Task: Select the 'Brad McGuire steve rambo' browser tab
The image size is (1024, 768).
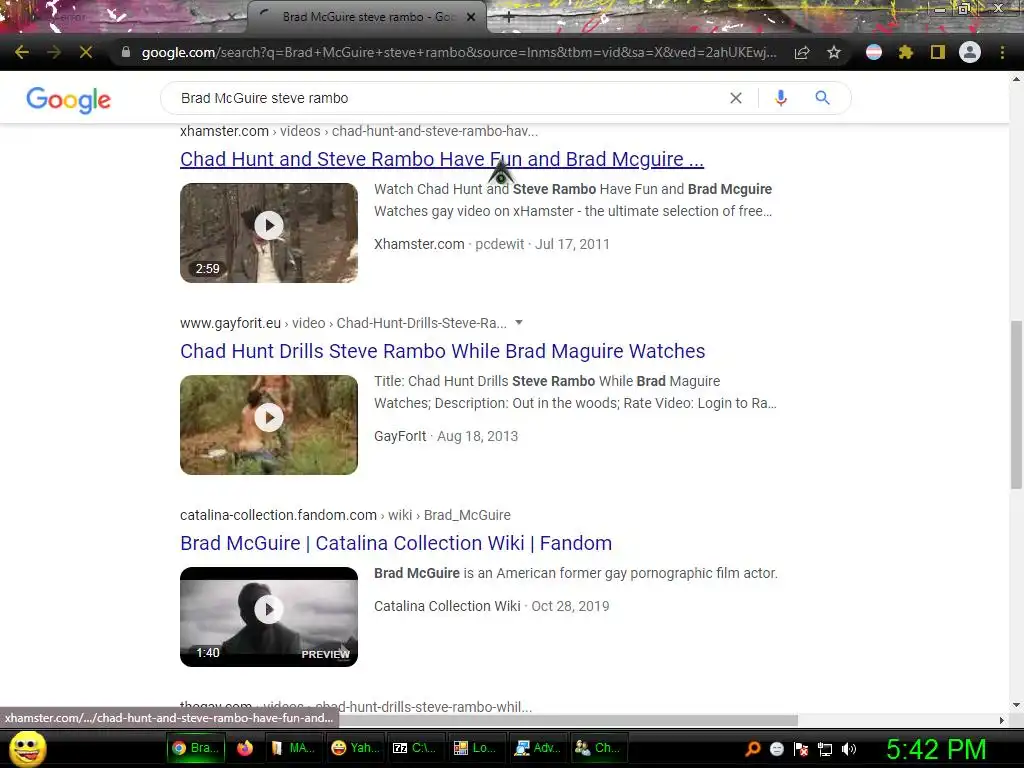Action: pyautogui.click(x=367, y=17)
